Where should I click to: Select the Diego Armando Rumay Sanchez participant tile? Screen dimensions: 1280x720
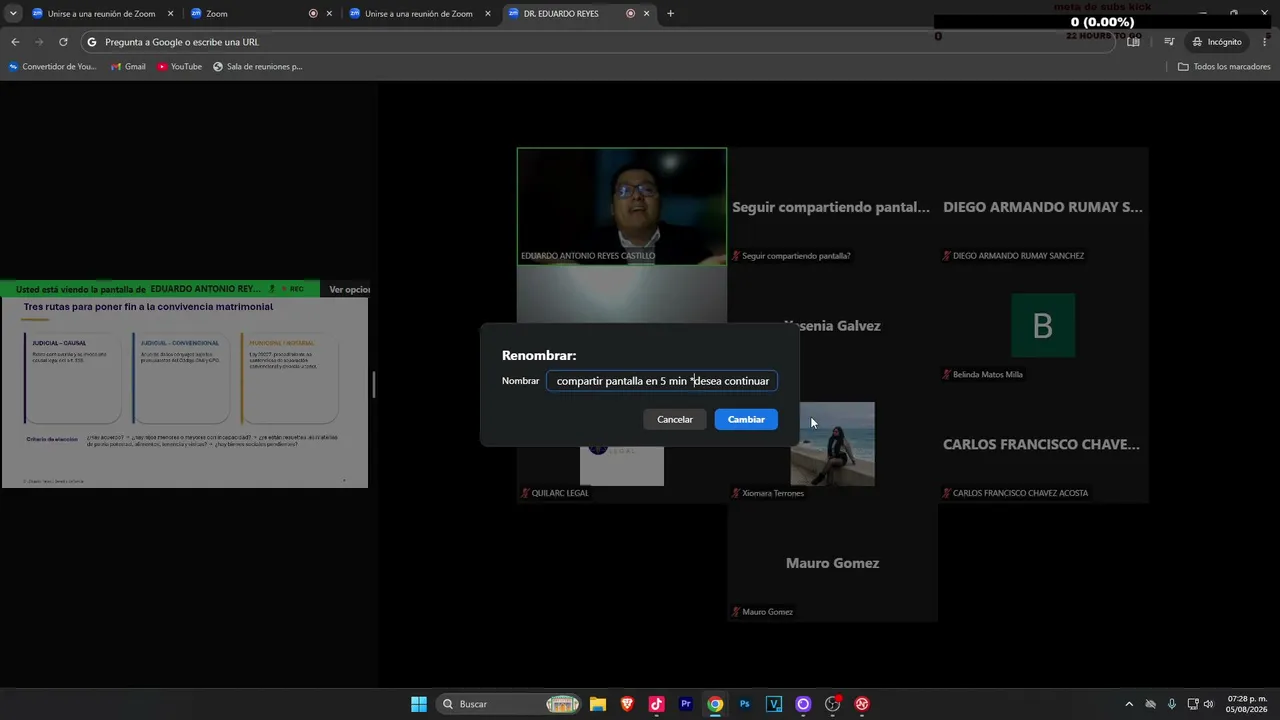pos(1043,206)
